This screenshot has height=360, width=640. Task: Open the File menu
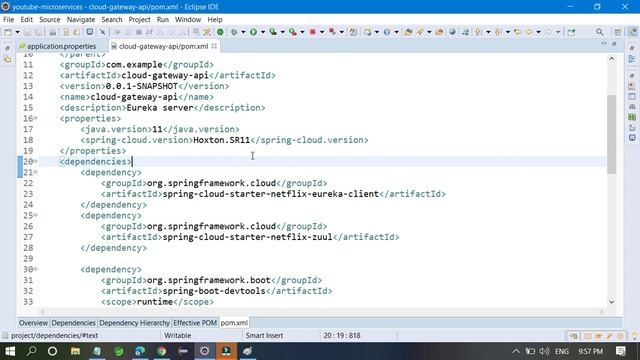[8, 20]
